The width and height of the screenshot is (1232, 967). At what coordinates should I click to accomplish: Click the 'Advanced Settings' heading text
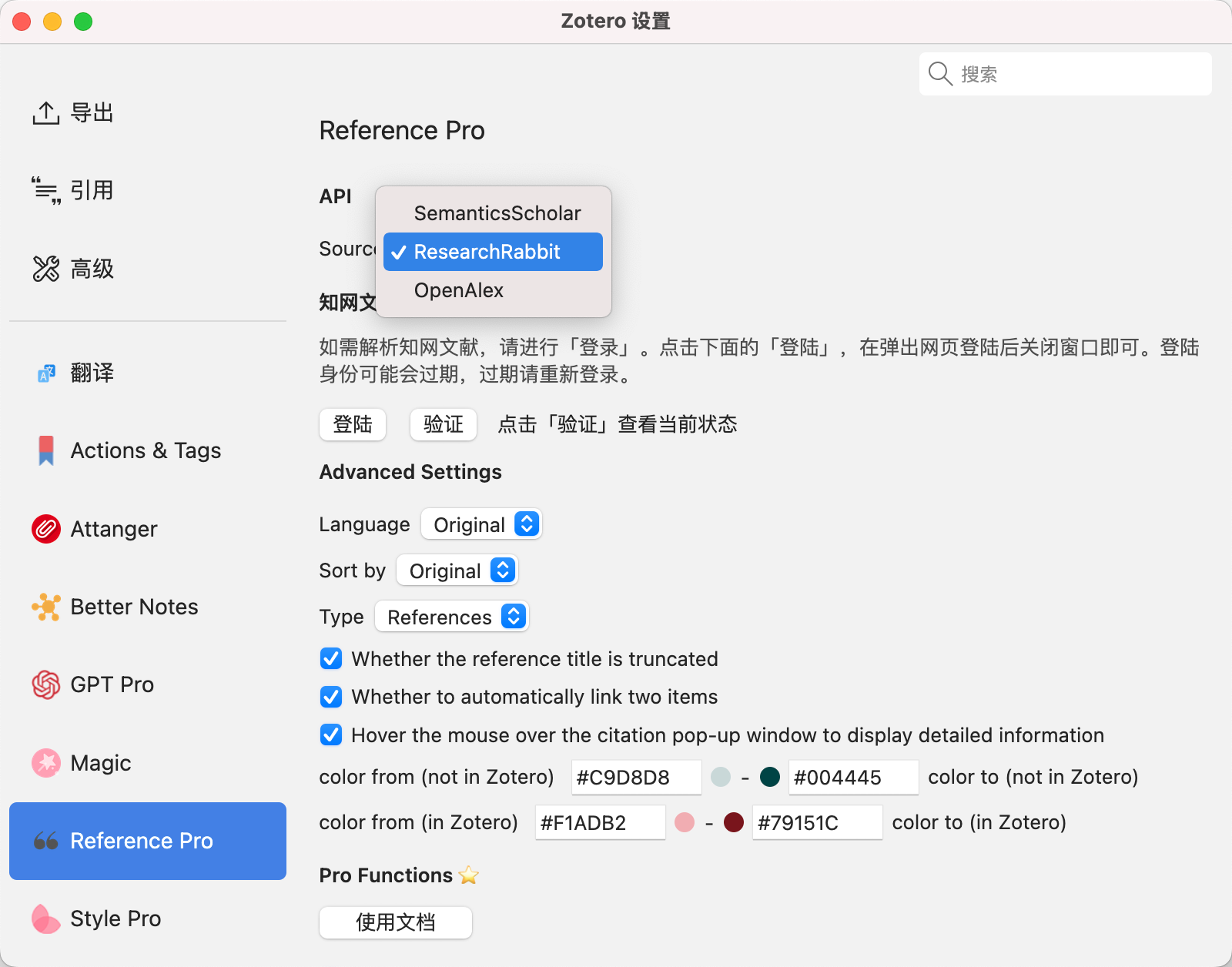tap(410, 472)
